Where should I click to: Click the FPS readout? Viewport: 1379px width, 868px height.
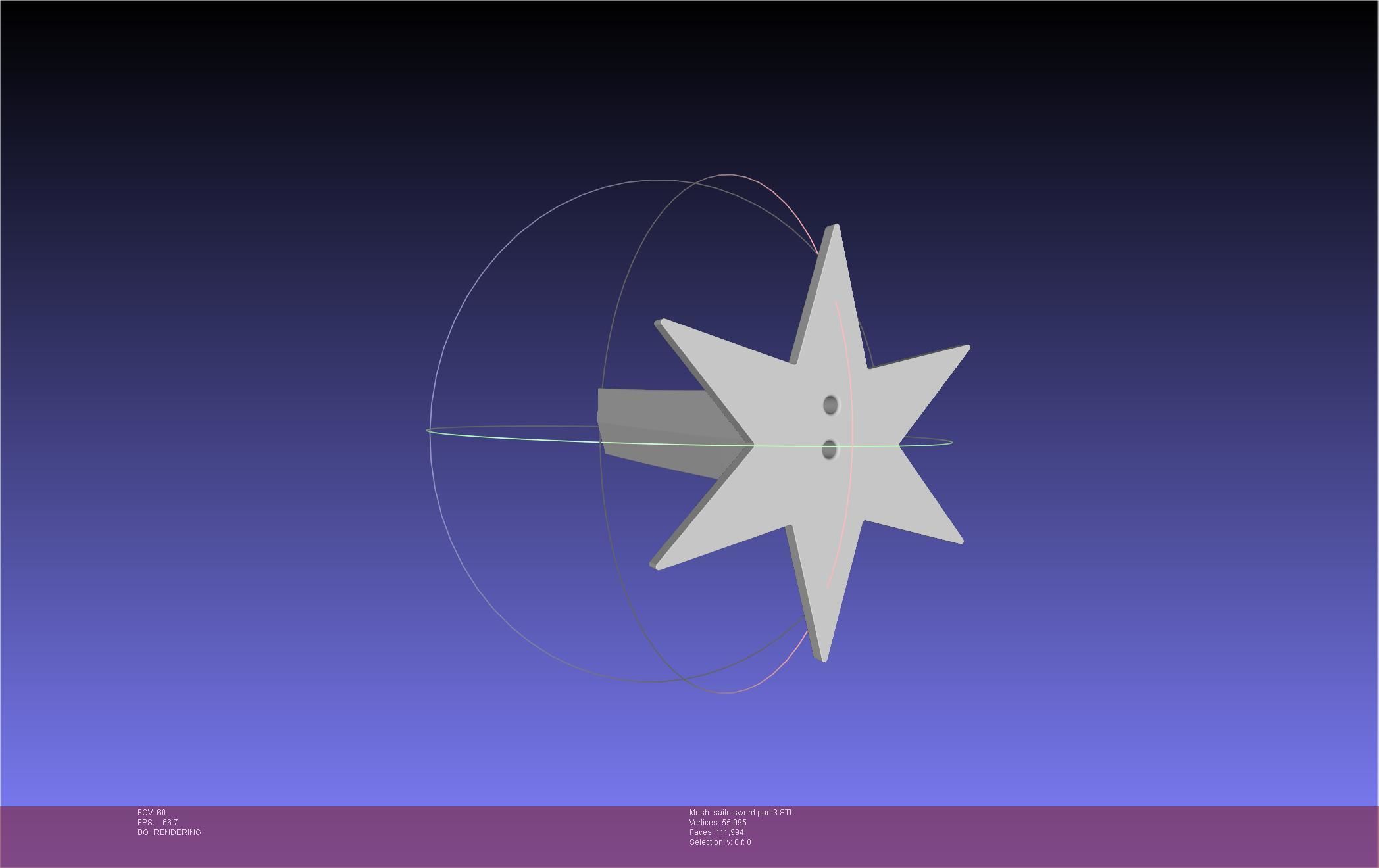click(x=157, y=823)
